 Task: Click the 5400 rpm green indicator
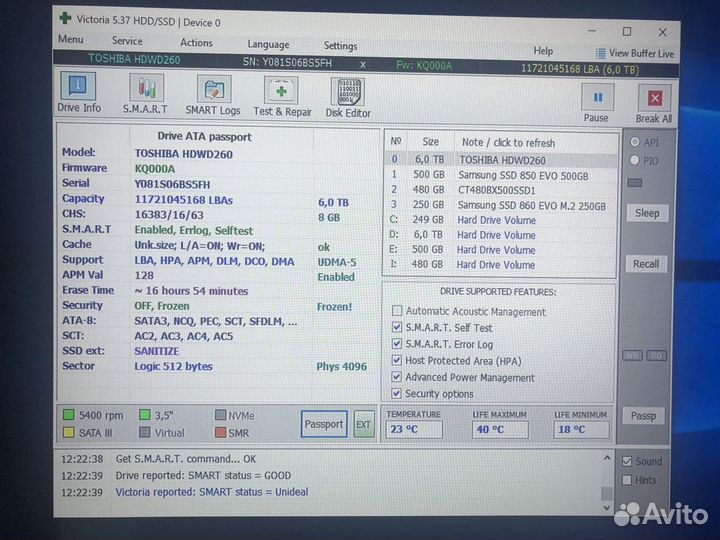[68, 415]
